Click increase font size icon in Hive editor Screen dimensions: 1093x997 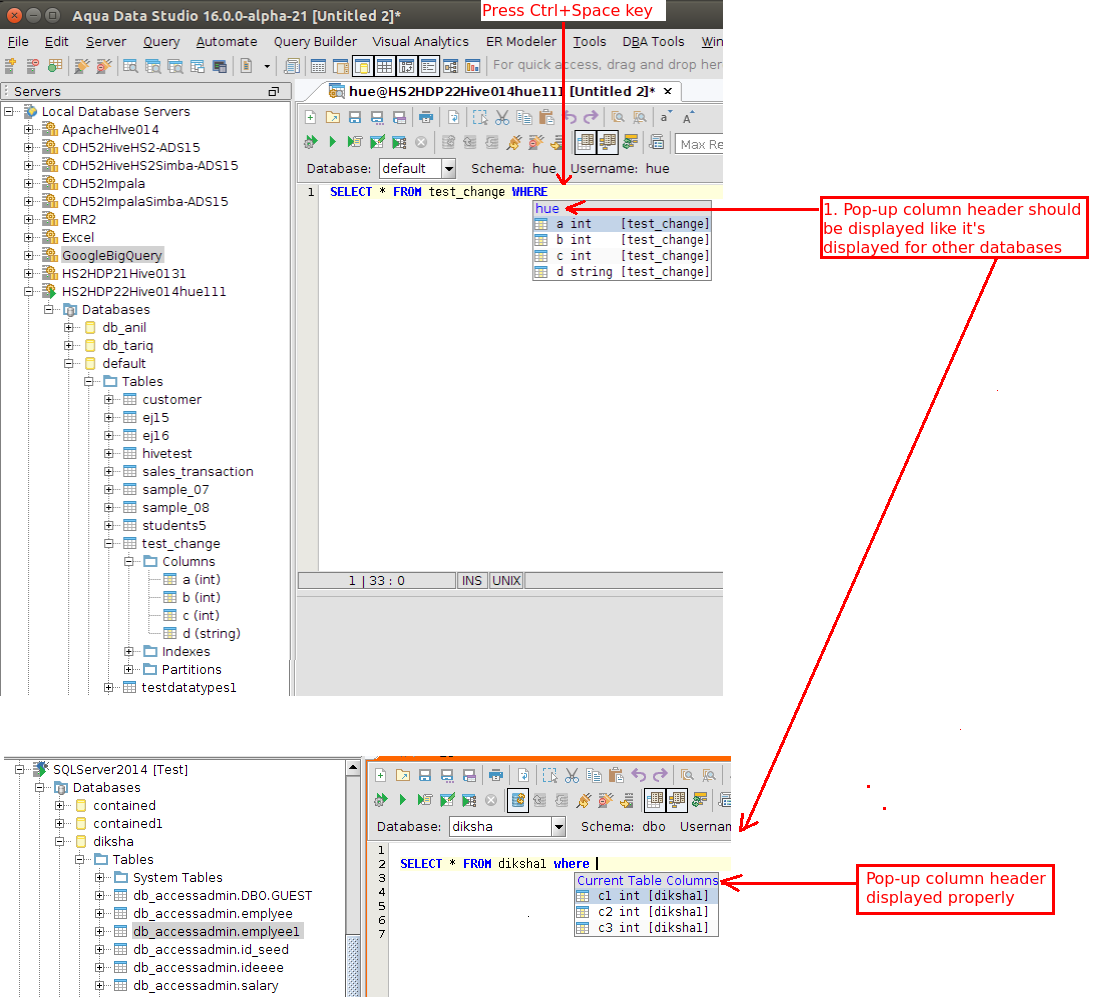(688, 117)
